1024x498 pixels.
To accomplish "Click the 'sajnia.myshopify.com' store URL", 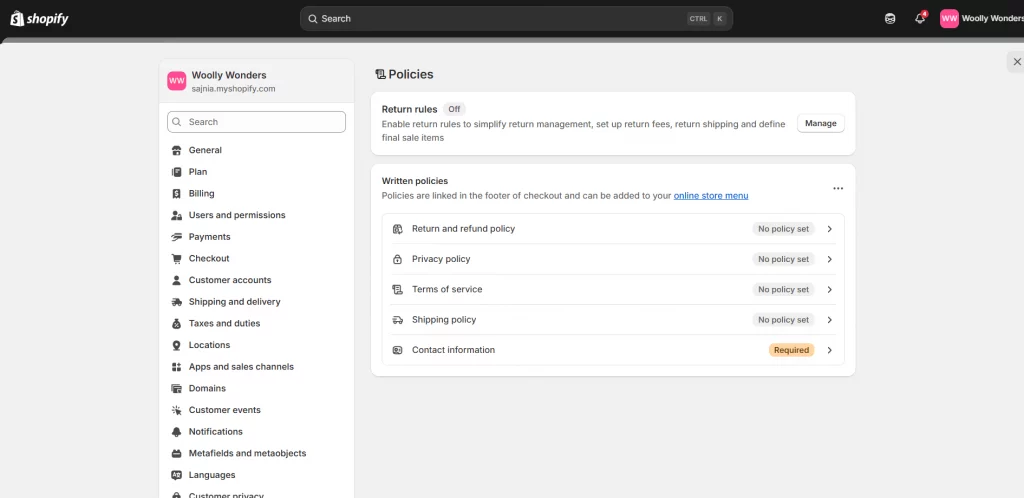I will 233,89.
